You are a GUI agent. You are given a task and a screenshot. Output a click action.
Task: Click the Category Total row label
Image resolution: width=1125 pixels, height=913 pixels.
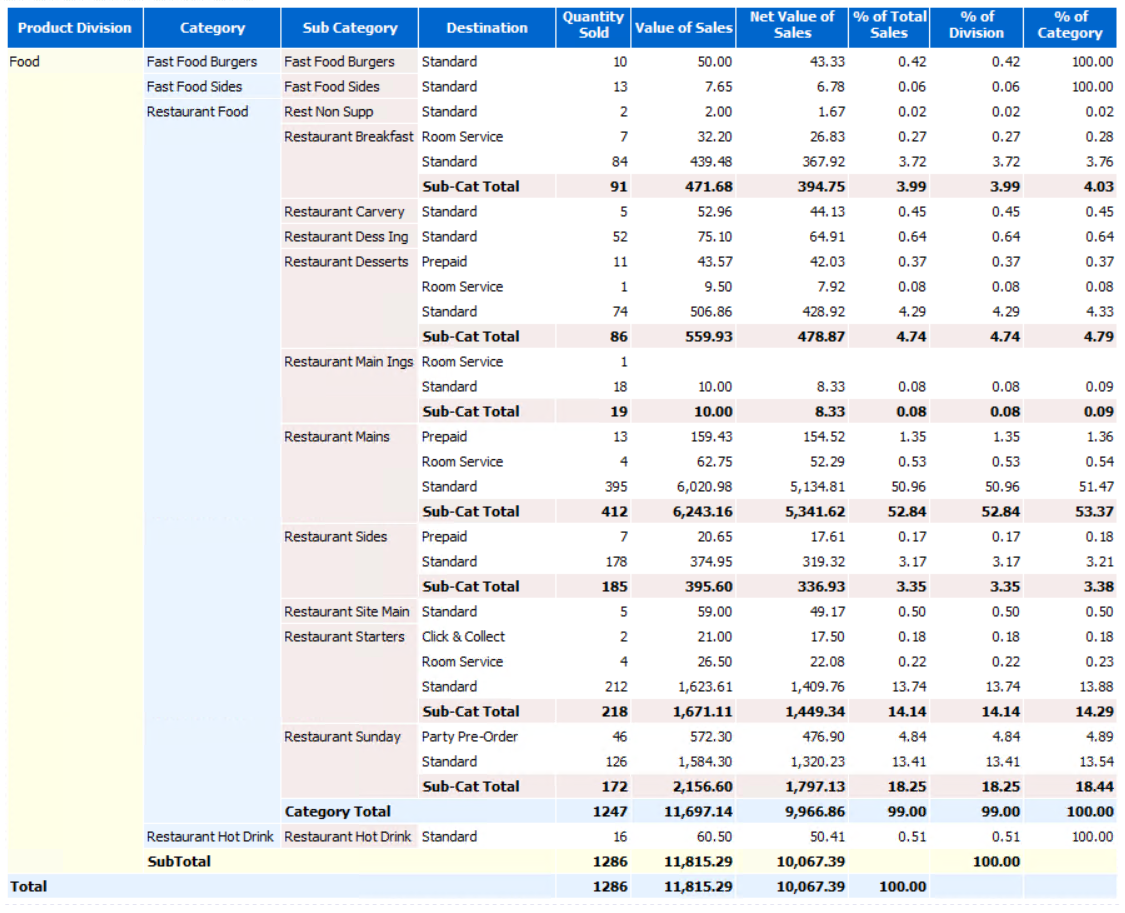pyautogui.click(x=337, y=812)
